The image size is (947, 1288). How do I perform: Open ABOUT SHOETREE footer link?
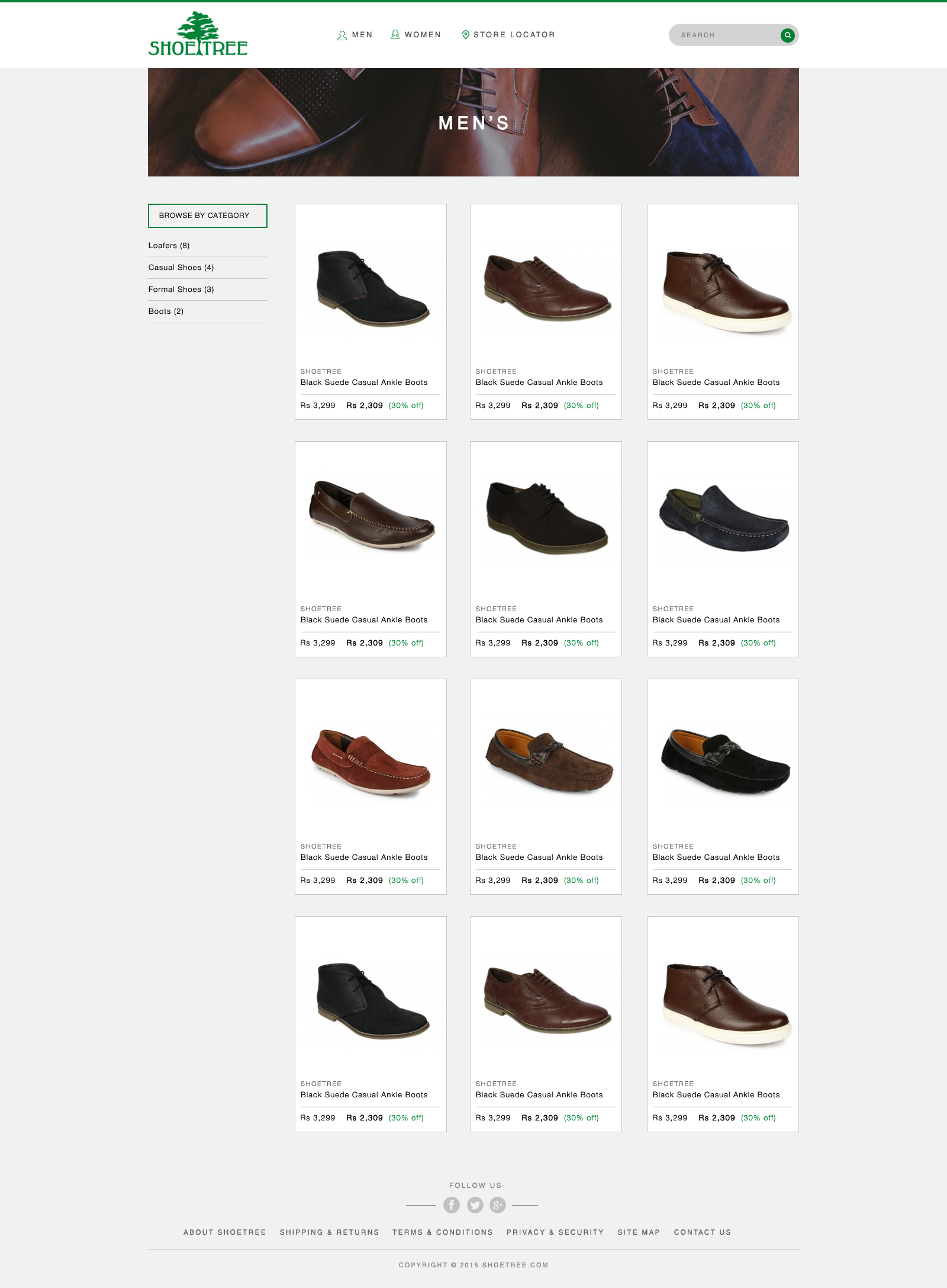coord(225,1232)
